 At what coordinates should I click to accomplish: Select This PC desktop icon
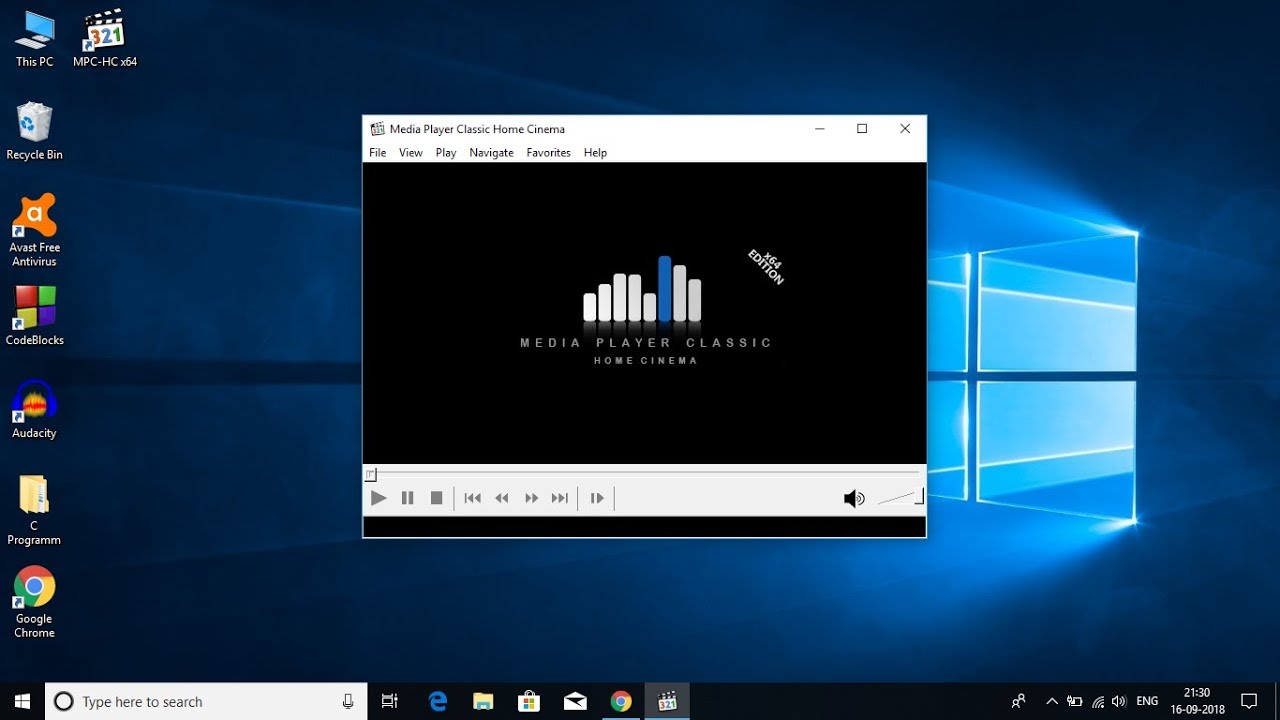[x=35, y=39]
